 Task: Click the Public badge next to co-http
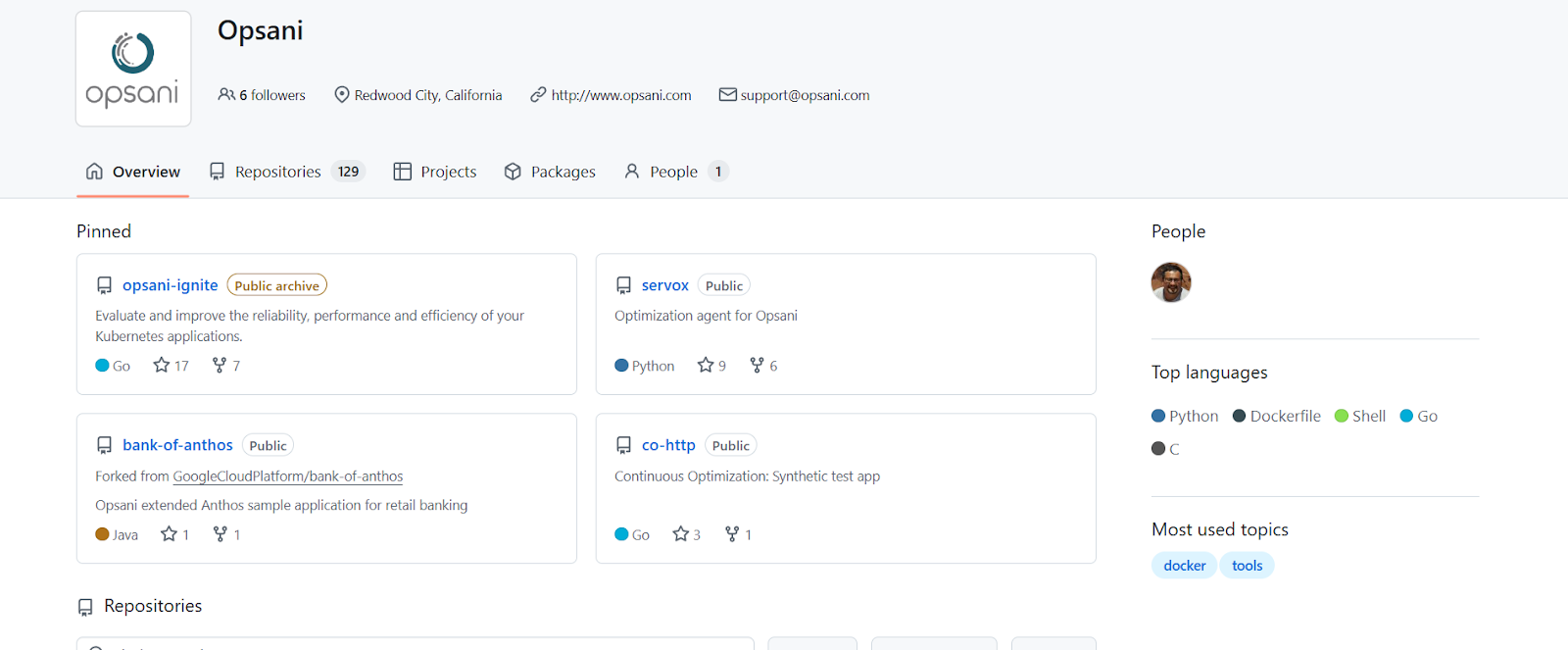pyautogui.click(x=731, y=445)
